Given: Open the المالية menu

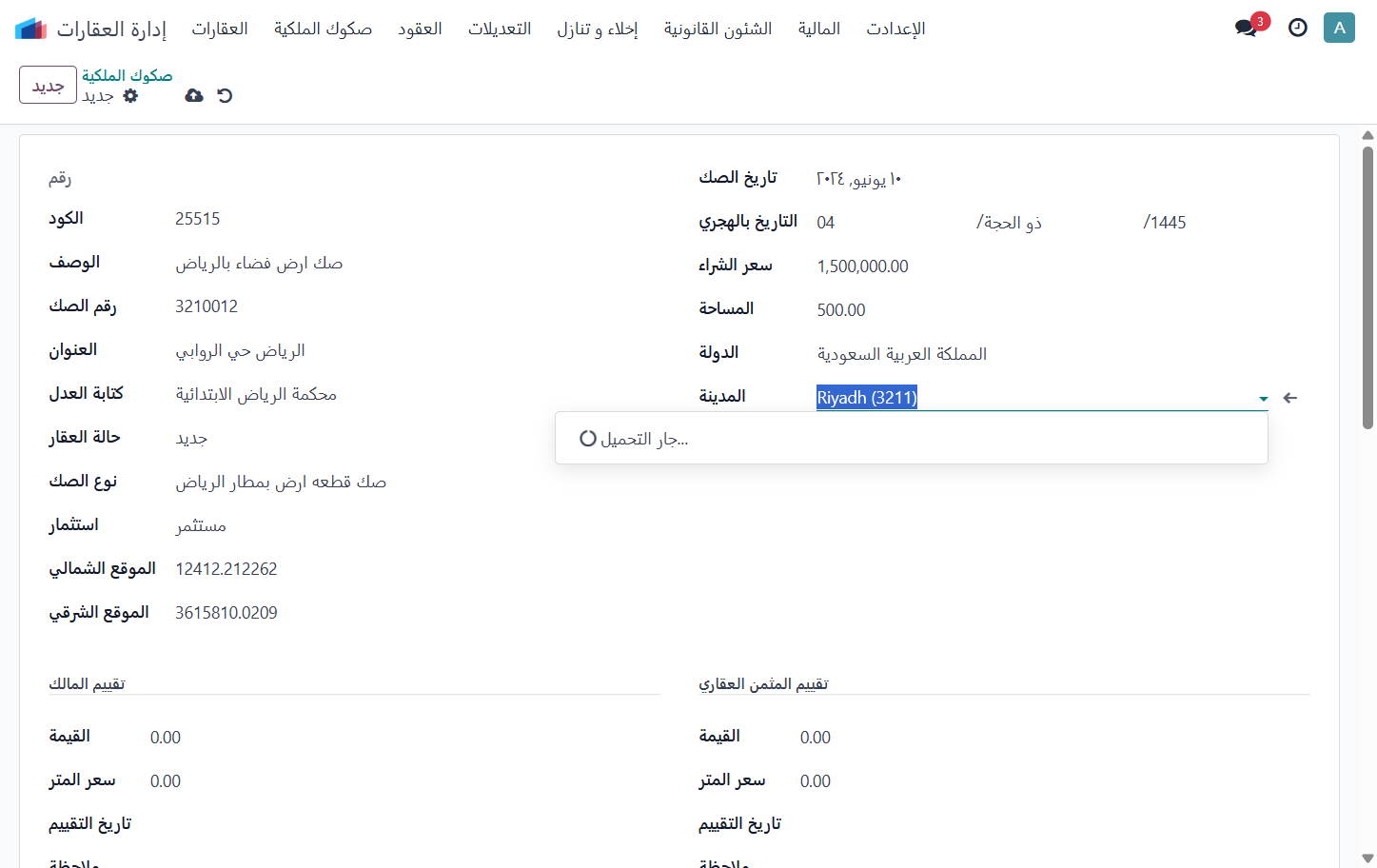Looking at the screenshot, I should pos(819,29).
